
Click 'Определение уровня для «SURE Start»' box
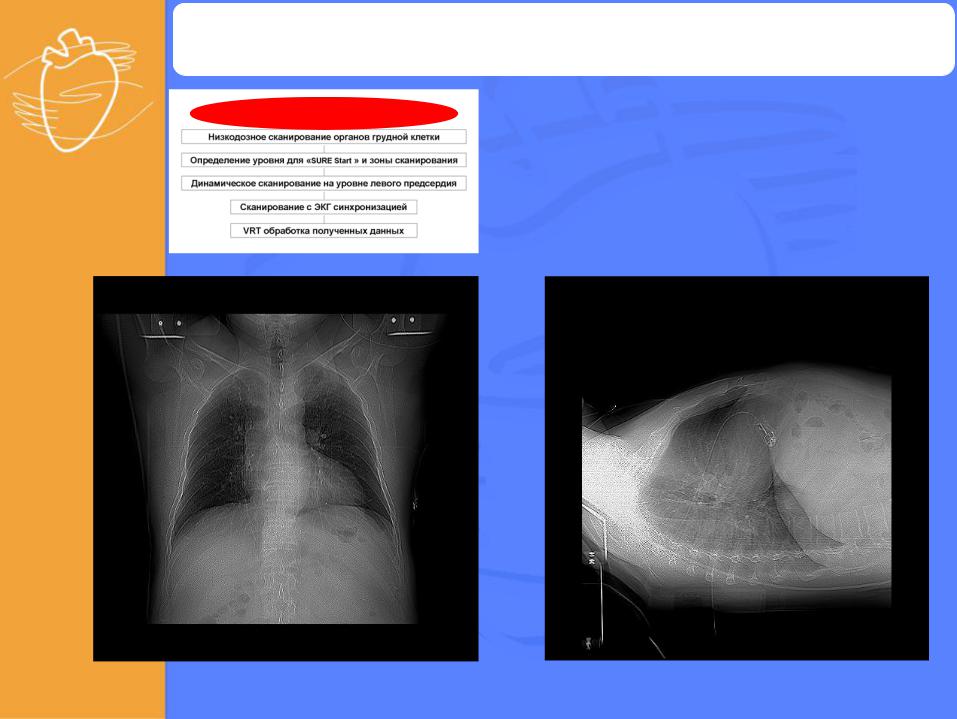click(323, 160)
